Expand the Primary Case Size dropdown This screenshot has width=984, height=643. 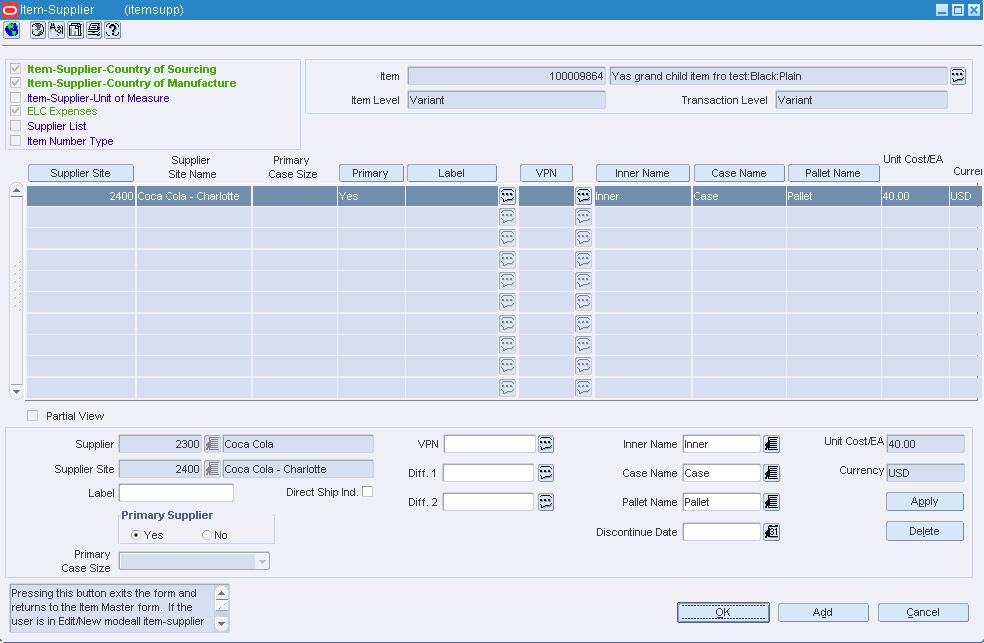point(262,561)
